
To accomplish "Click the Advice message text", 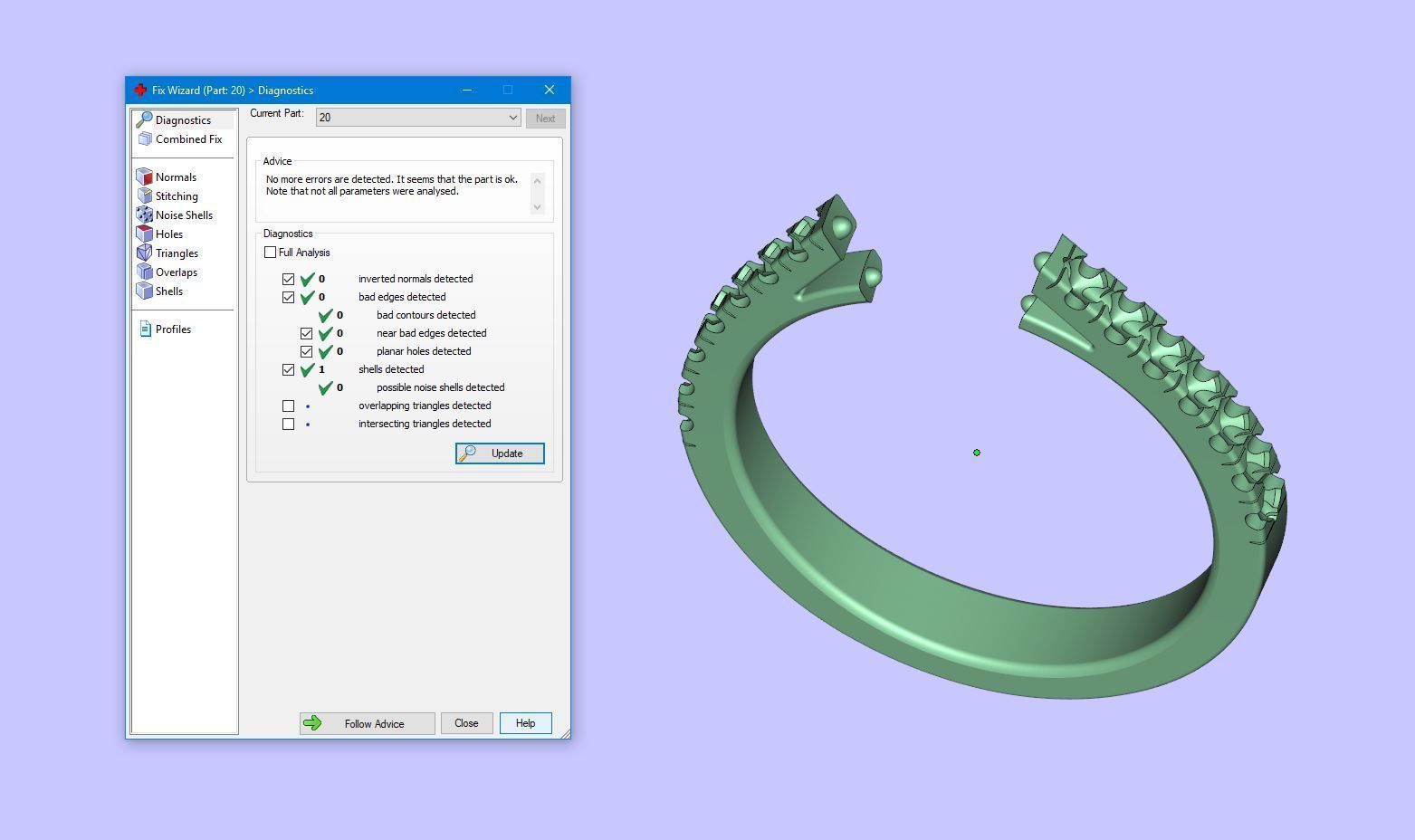I will [392, 186].
